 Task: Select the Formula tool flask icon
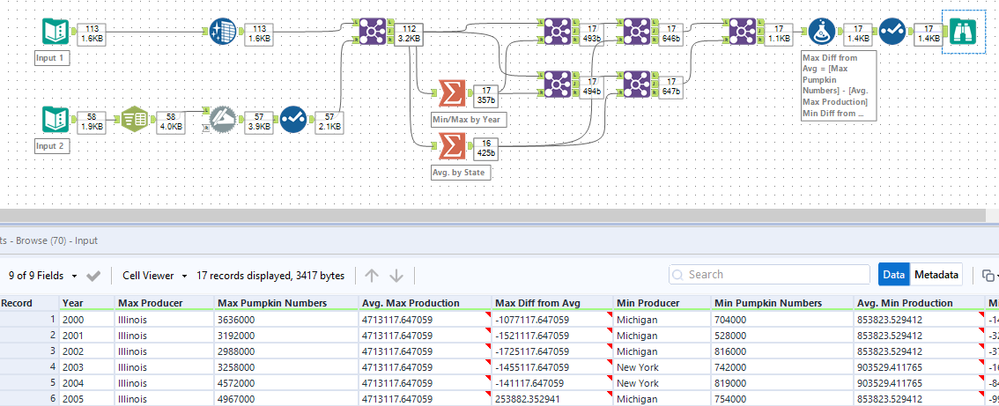821,32
